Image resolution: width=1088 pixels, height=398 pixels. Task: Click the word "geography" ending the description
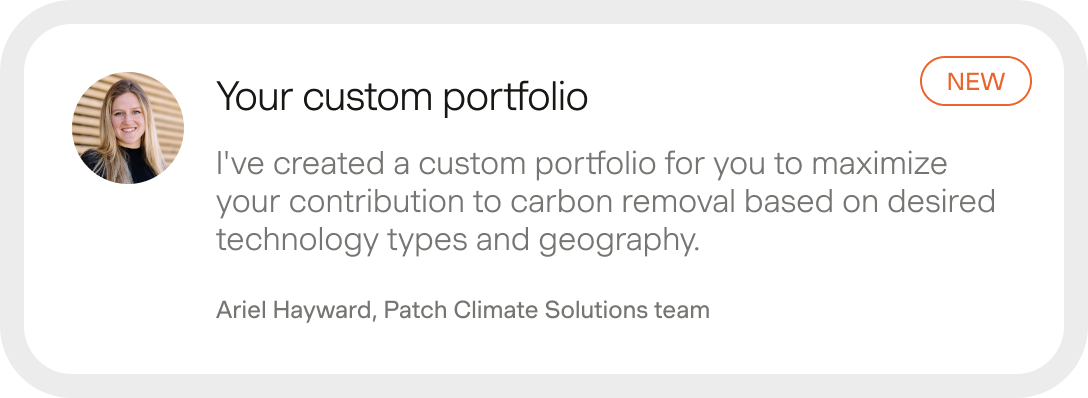(x=612, y=242)
